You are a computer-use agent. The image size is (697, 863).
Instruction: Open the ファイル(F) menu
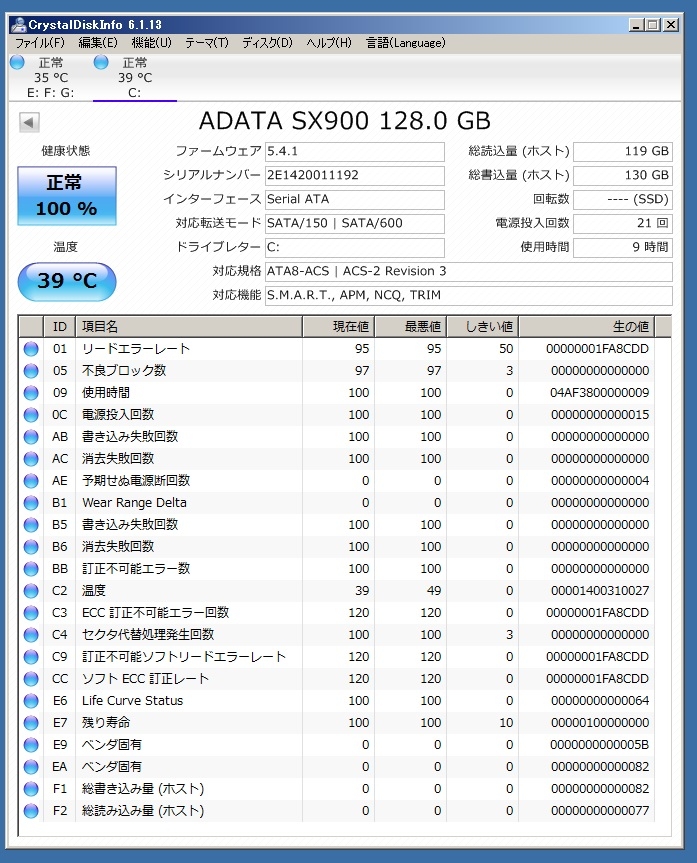click(x=39, y=43)
